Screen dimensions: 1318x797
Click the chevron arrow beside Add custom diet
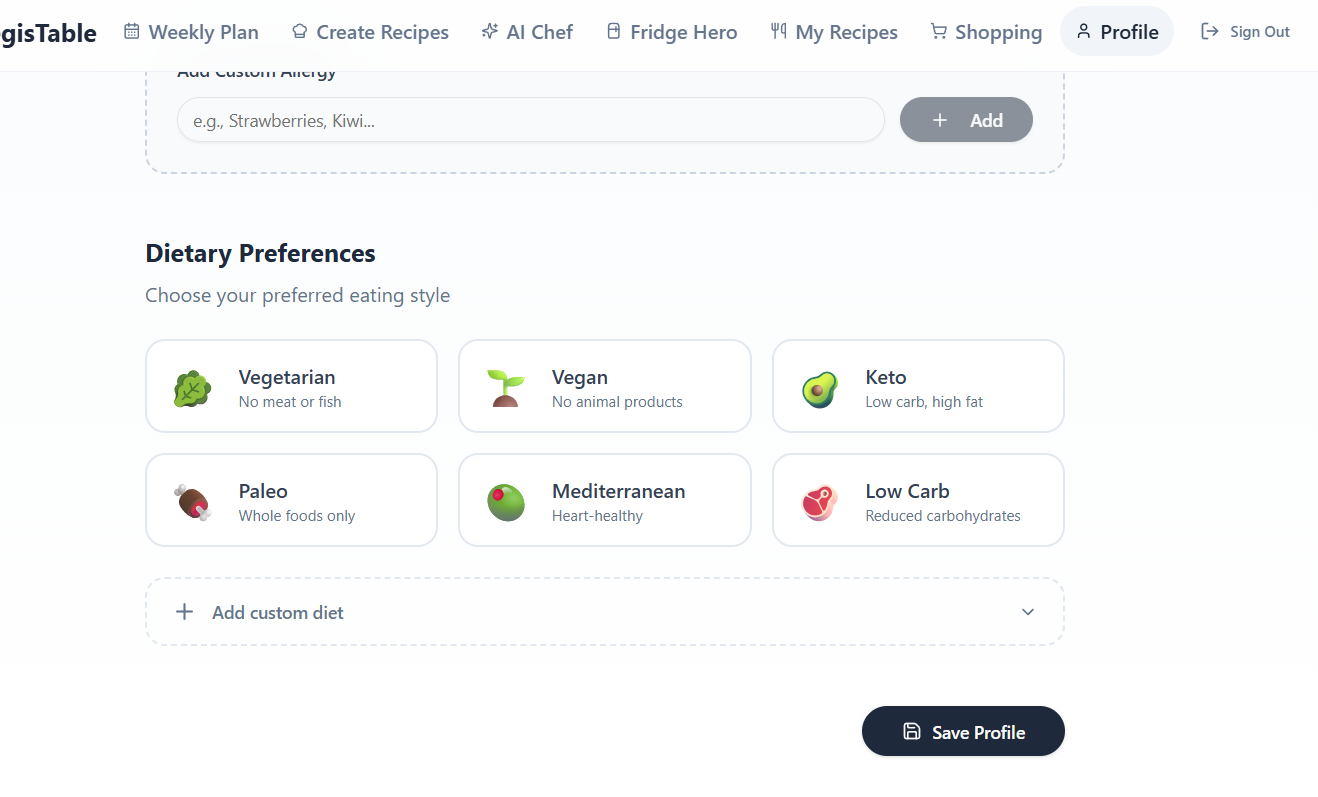tap(1028, 612)
